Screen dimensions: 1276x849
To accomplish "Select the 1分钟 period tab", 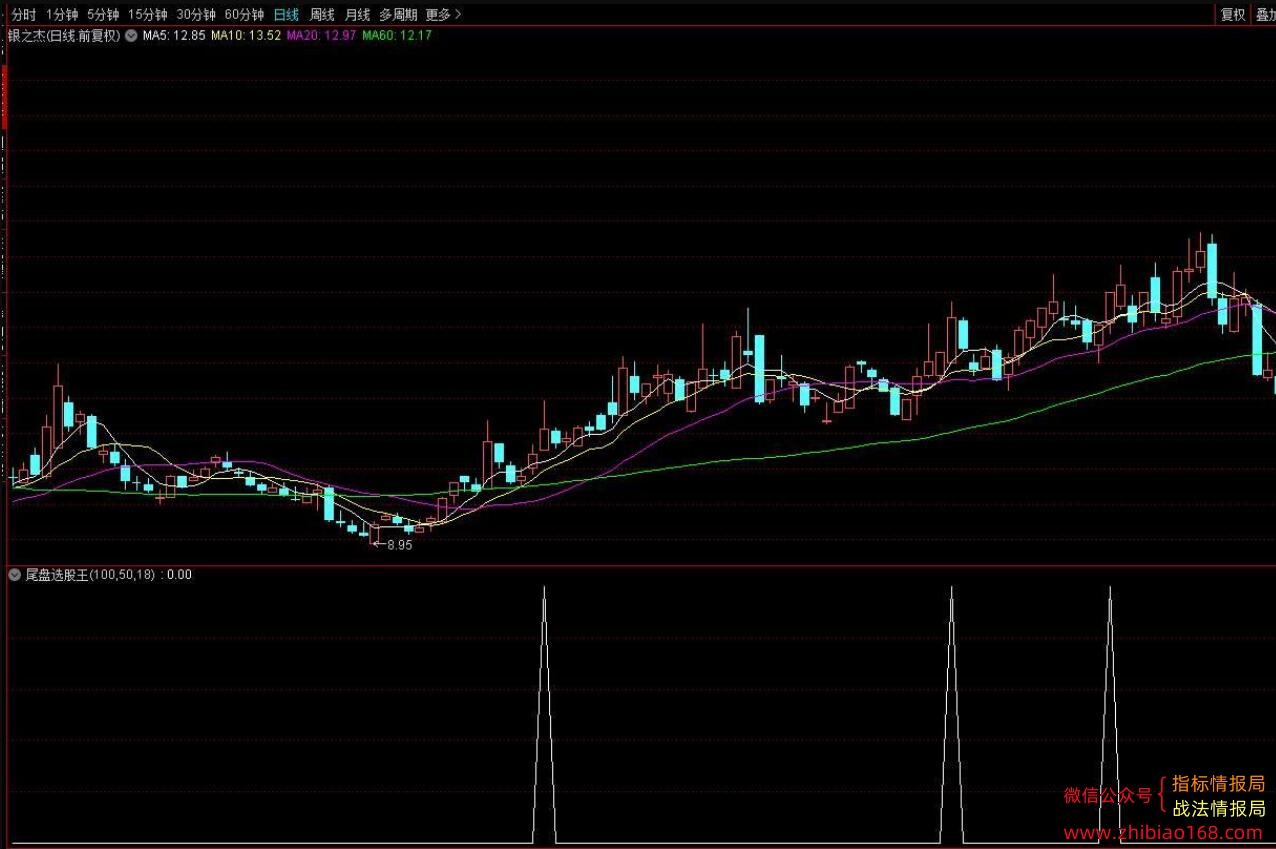I will tap(61, 15).
